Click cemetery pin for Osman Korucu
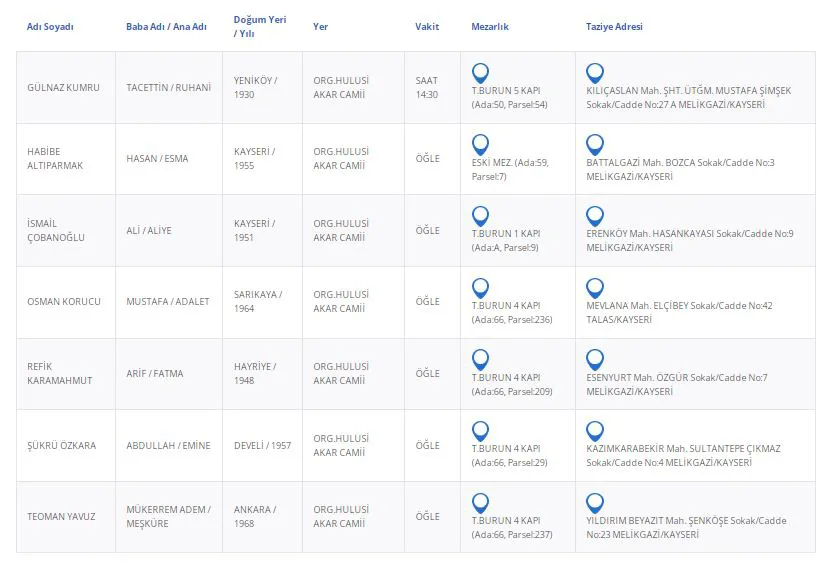 pos(480,287)
